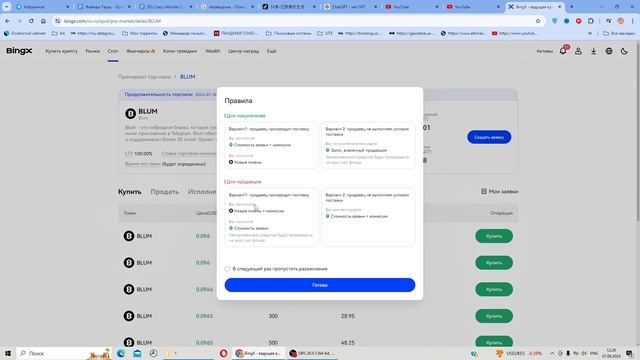Switch to OBS in the taskbar

312,353
